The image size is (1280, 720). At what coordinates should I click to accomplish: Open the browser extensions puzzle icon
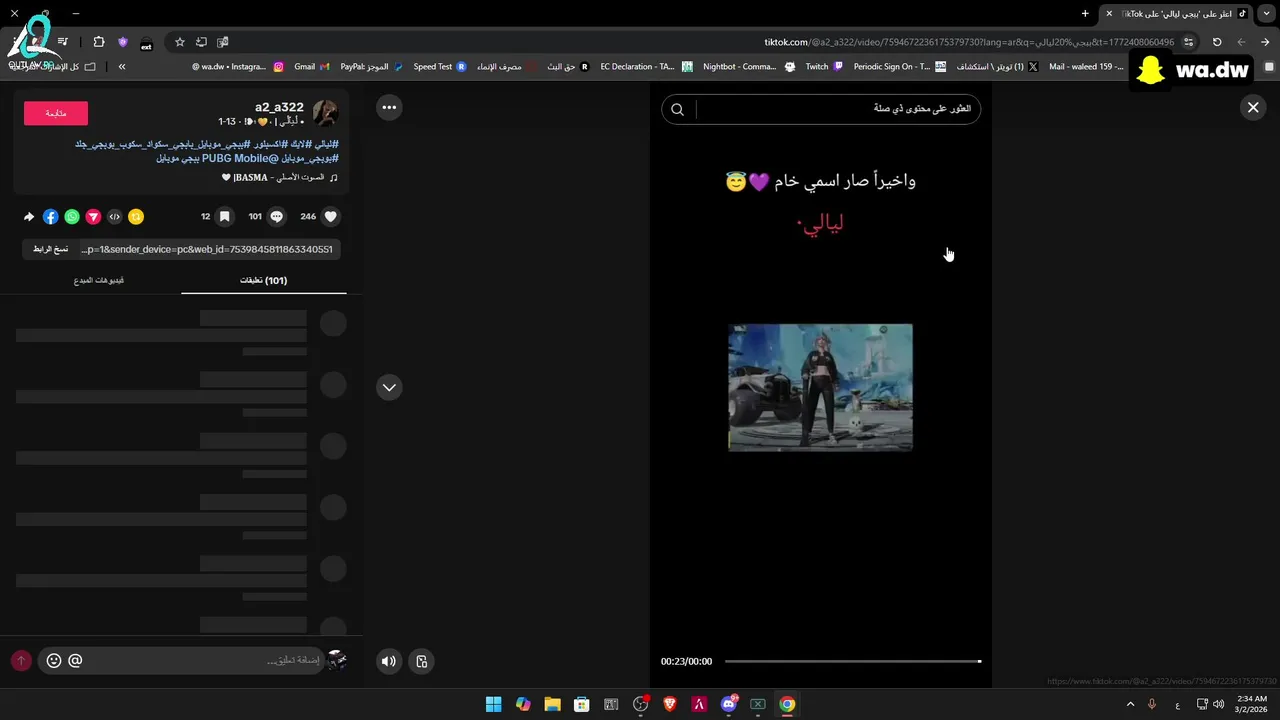pos(98,42)
